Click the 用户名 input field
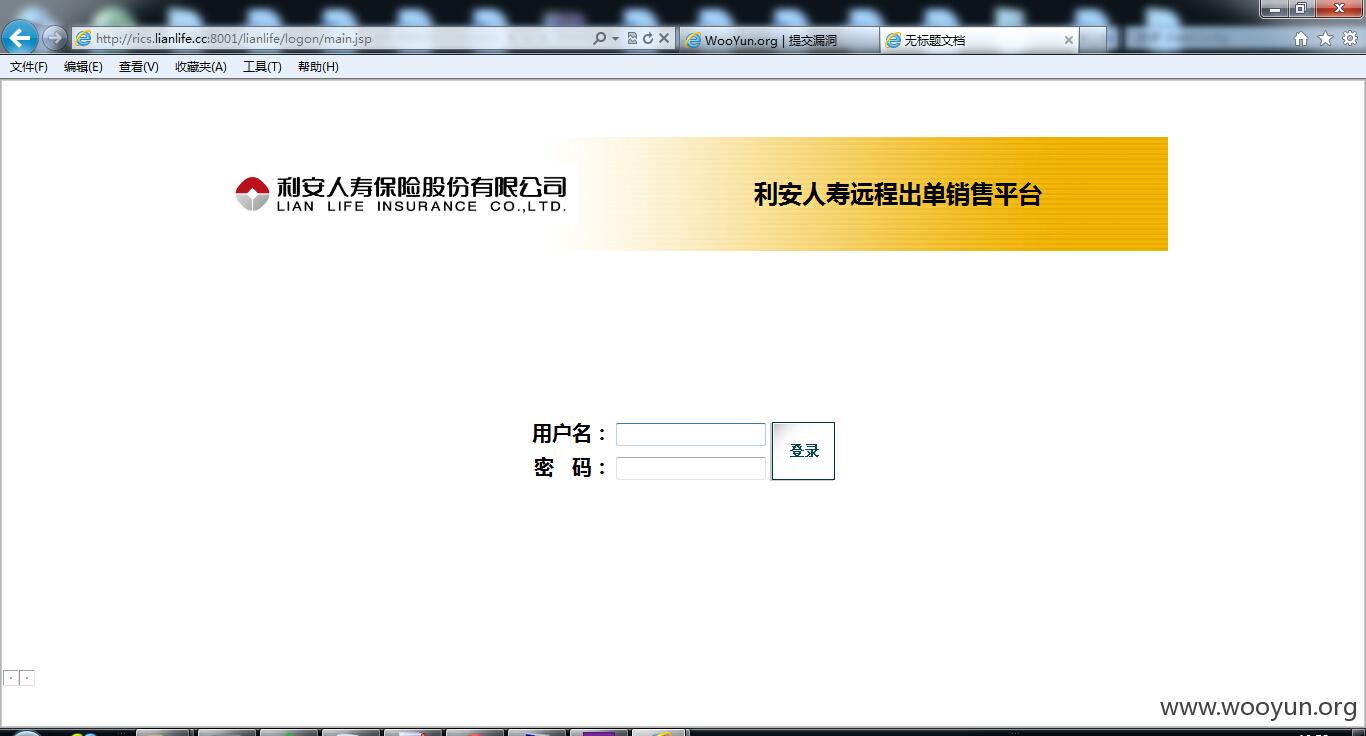 (x=691, y=434)
